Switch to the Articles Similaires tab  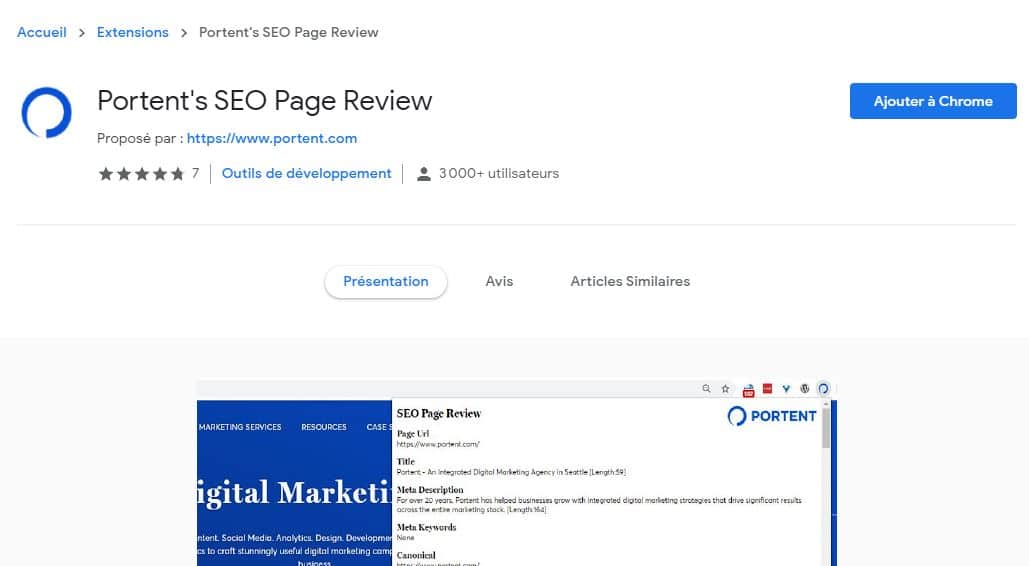630,282
